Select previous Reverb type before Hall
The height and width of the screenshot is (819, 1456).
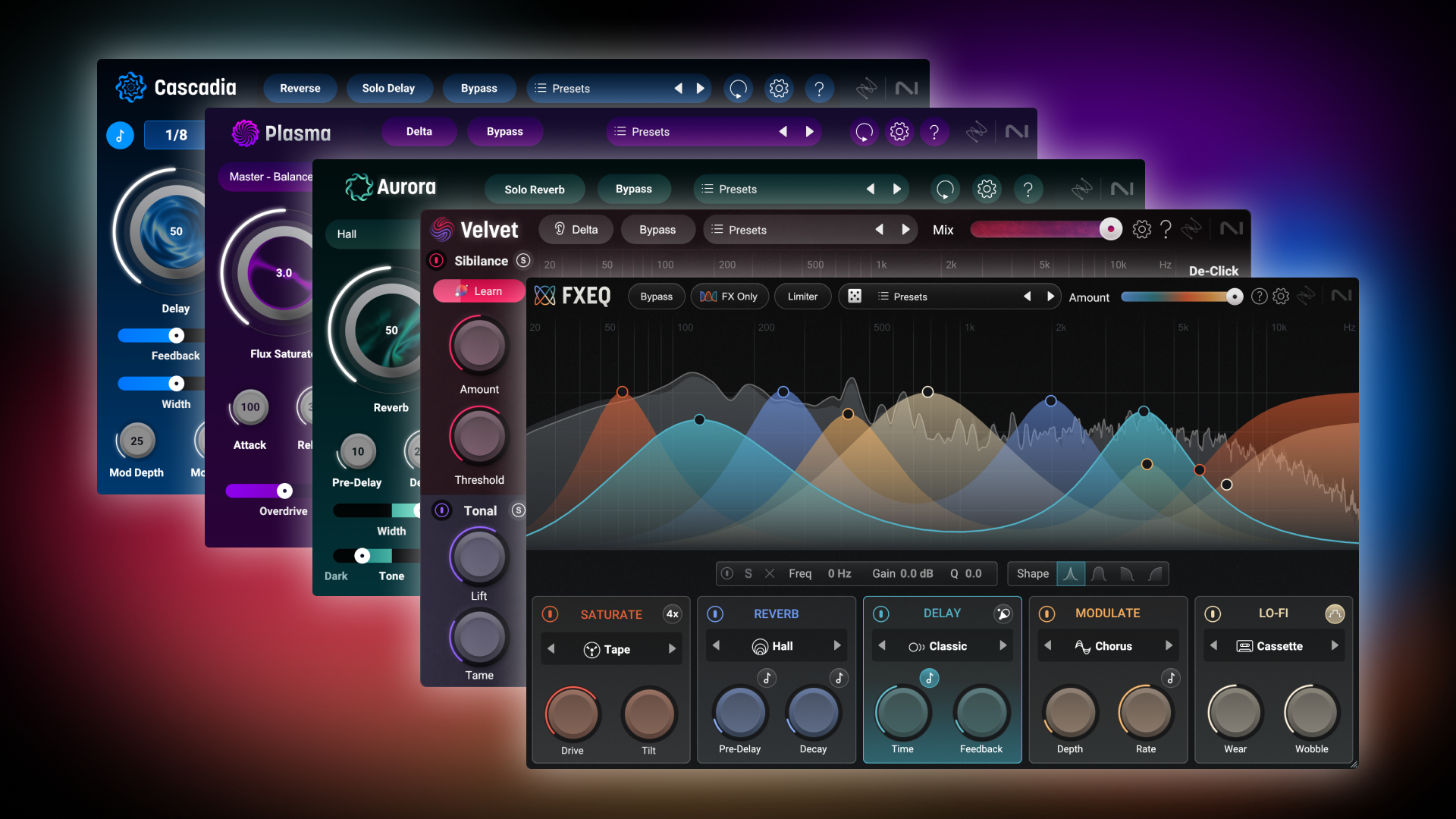pos(716,645)
